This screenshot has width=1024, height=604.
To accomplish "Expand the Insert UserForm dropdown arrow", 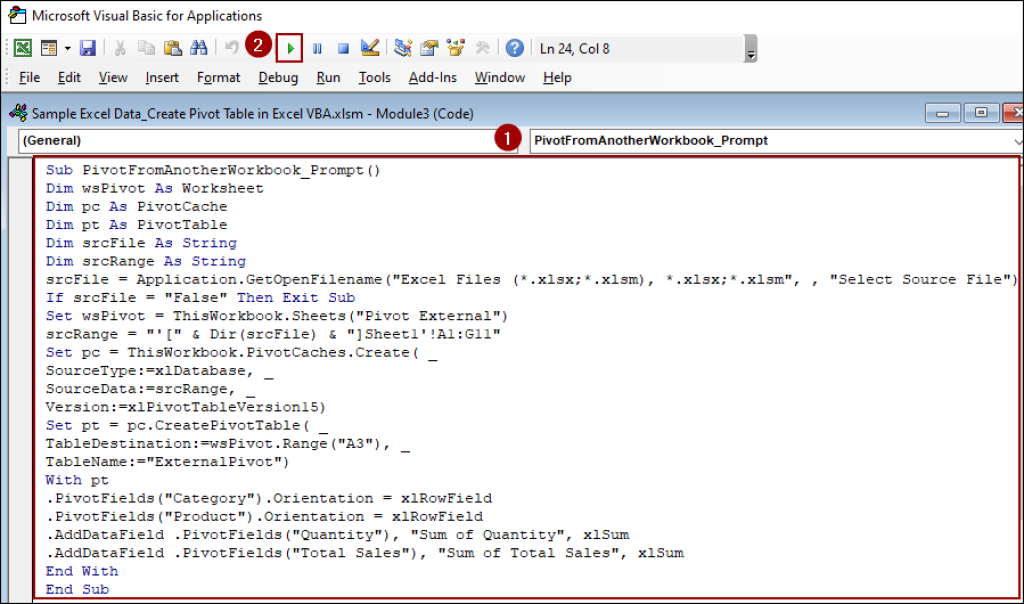I will coord(66,47).
